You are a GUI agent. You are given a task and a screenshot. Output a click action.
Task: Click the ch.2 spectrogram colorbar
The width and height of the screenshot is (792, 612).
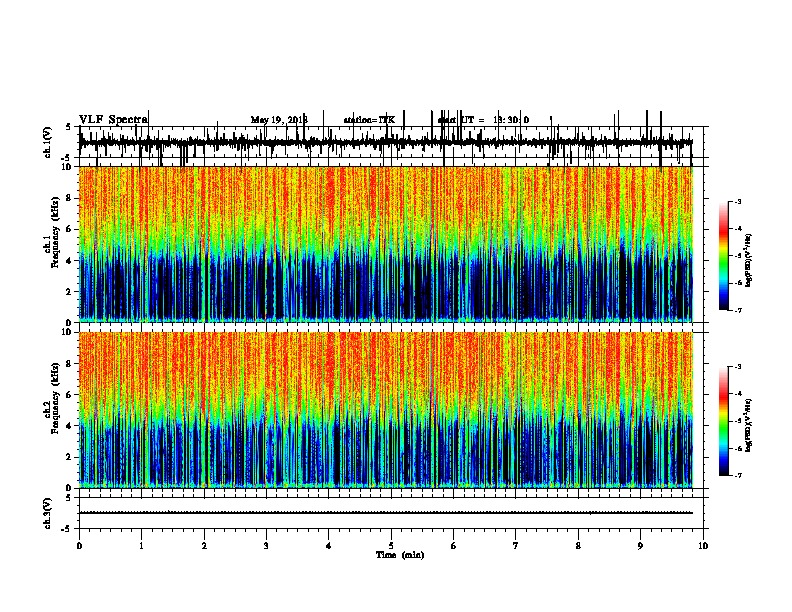[x=724, y=421]
